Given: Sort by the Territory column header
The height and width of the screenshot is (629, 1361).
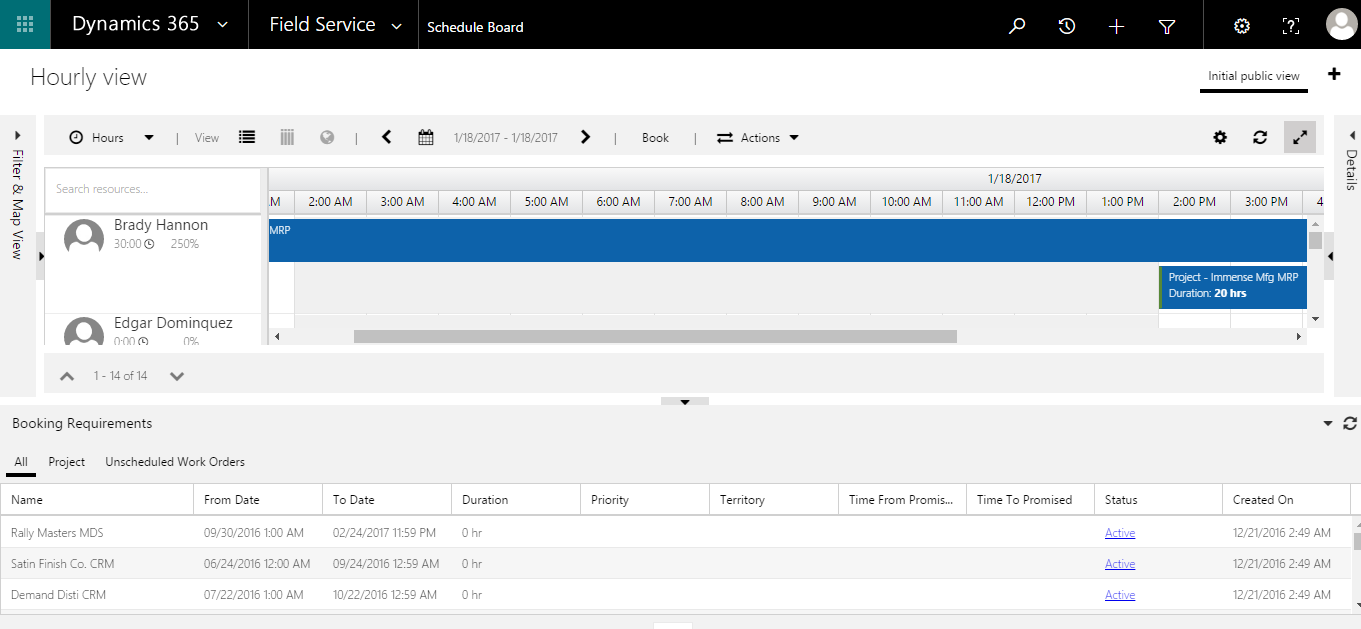Looking at the screenshot, I should point(774,499).
